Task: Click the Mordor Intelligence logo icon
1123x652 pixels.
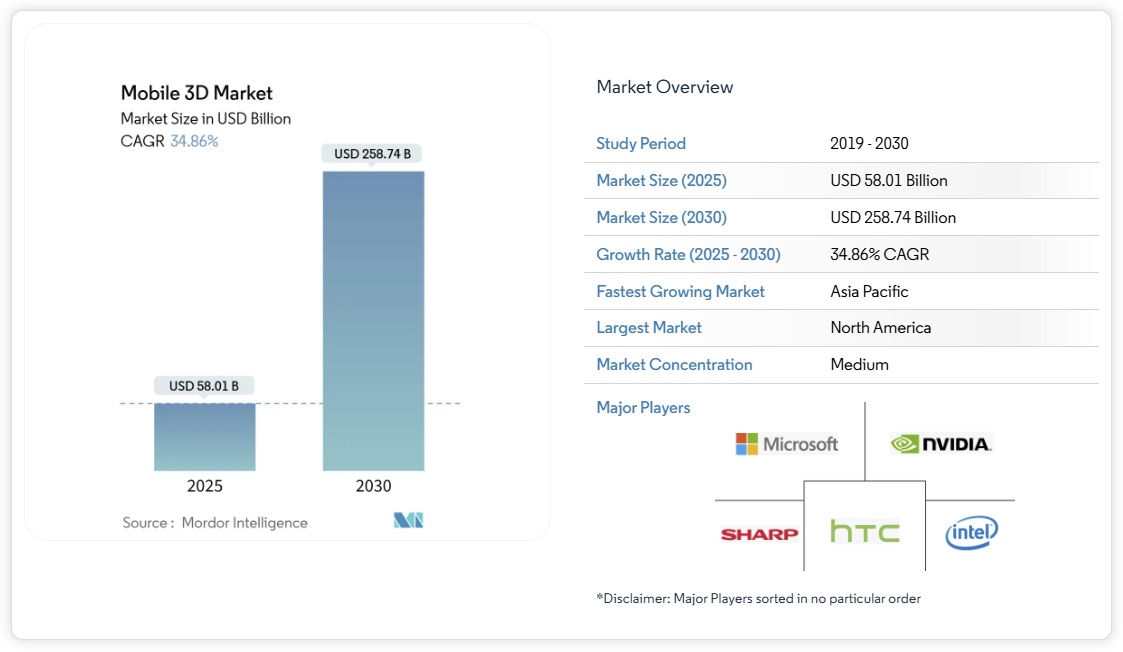Action: pyautogui.click(x=409, y=521)
